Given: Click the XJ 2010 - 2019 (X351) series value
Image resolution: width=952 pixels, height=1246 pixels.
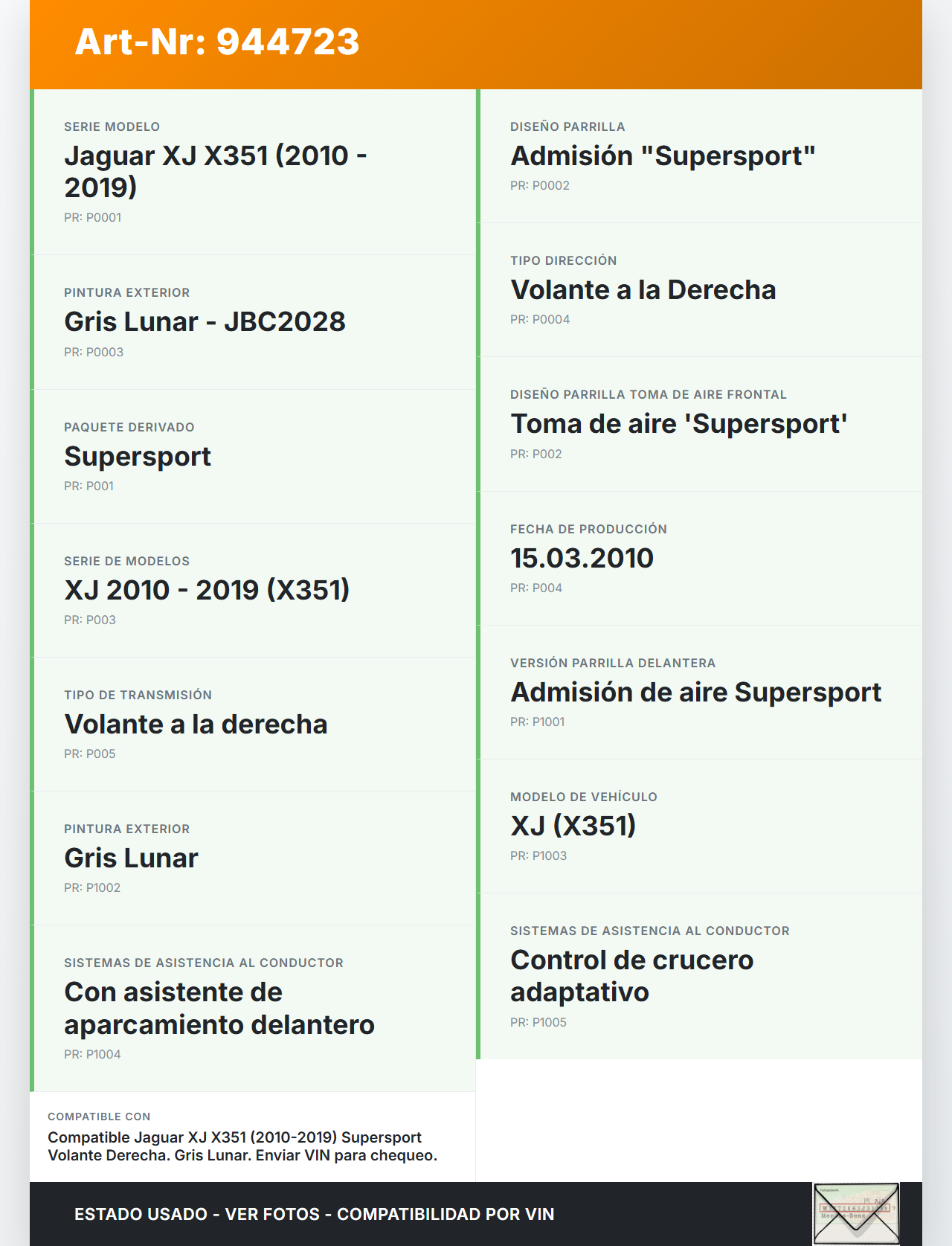Looking at the screenshot, I should pyautogui.click(x=207, y=590).
